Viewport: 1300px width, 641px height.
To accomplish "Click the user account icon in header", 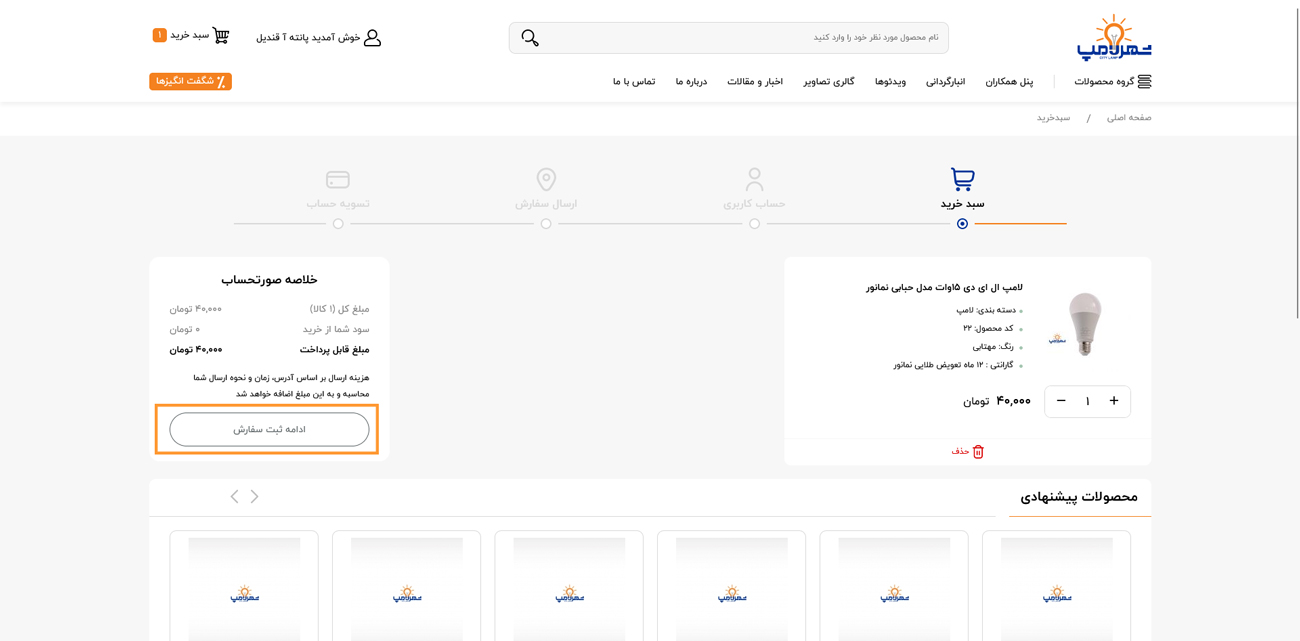I will pos(372,38).
